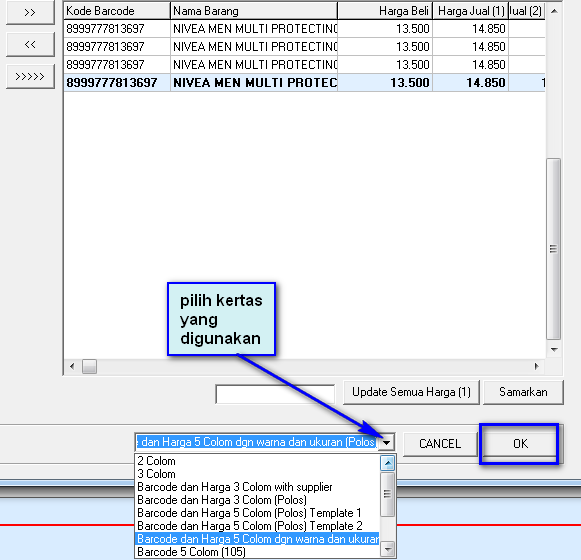Choose '2 Colom' from the list
Screen dimensions: 581x560
(258, 461)
